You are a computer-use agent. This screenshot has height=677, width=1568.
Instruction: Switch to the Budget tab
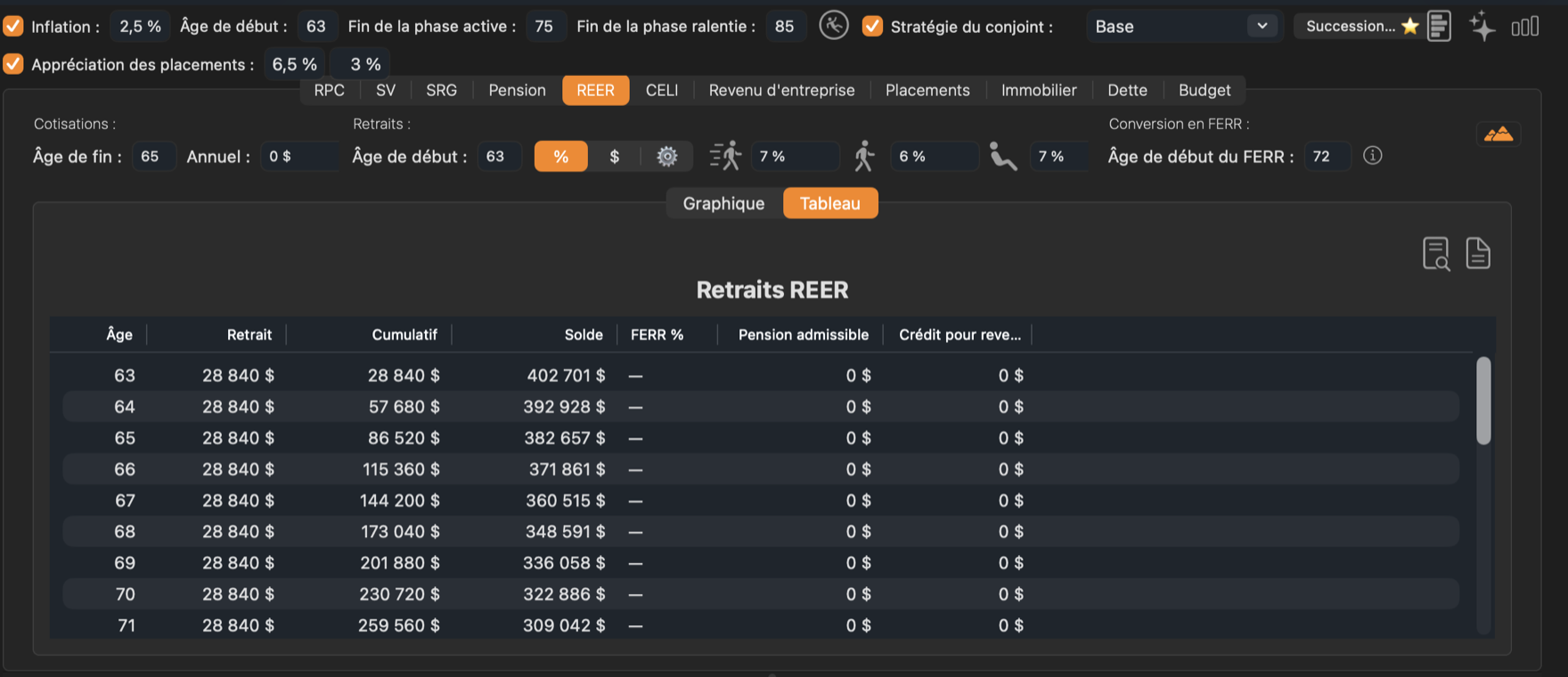(1205, 90)
